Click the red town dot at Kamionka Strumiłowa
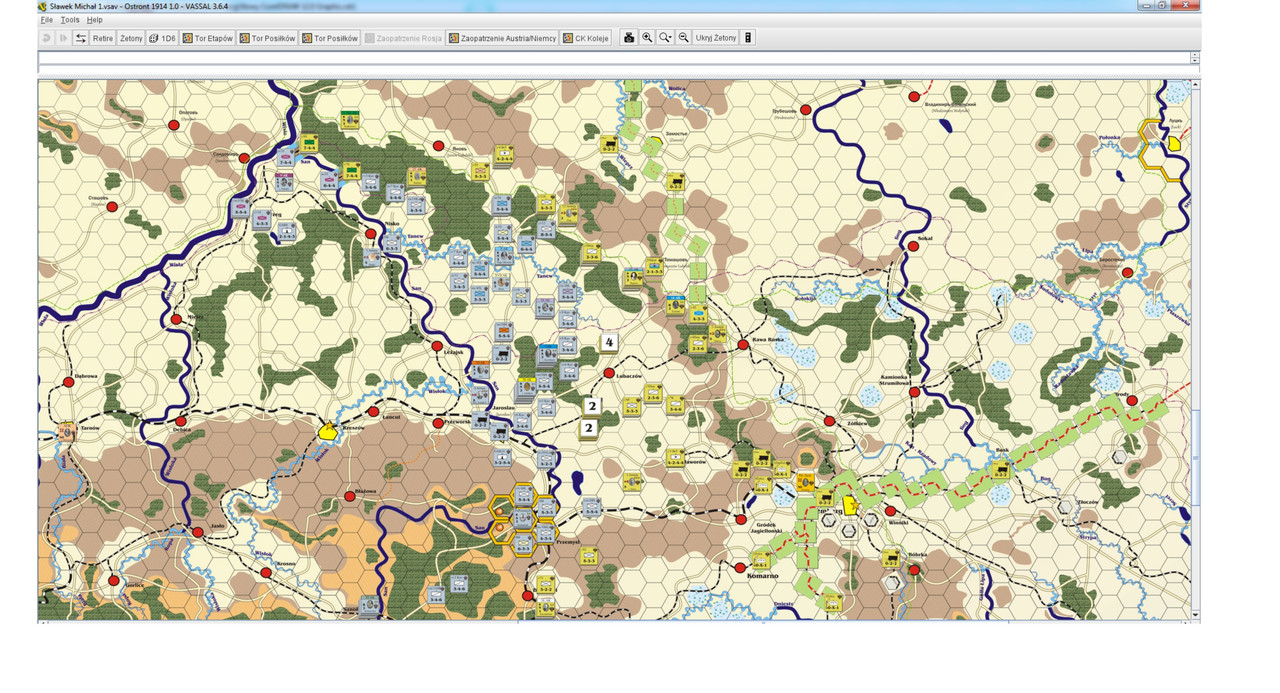The width and height of the screenshot is (1280, 693). 914,392
